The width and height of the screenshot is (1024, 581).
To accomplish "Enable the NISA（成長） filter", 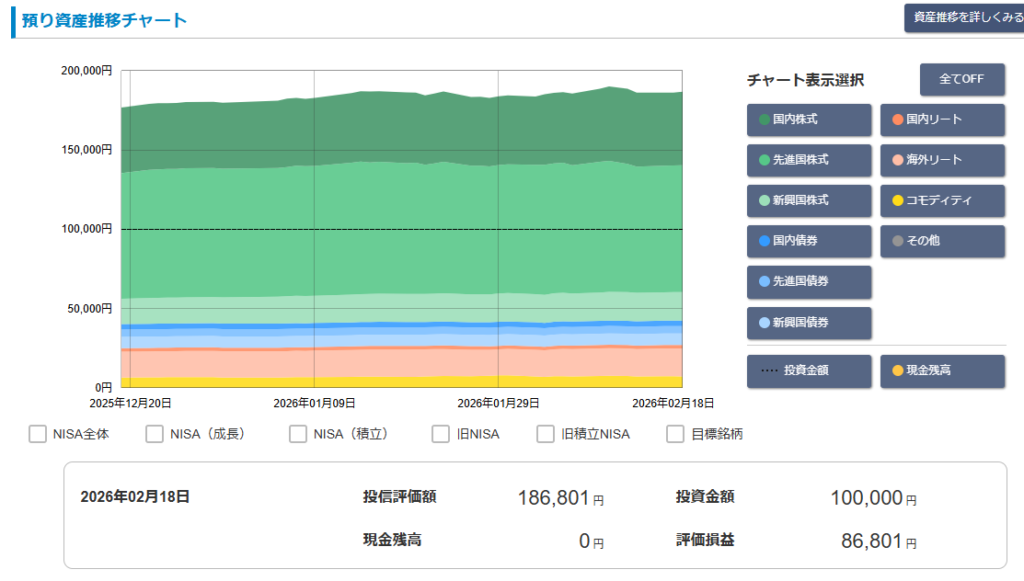I will [x=154, y=434].
